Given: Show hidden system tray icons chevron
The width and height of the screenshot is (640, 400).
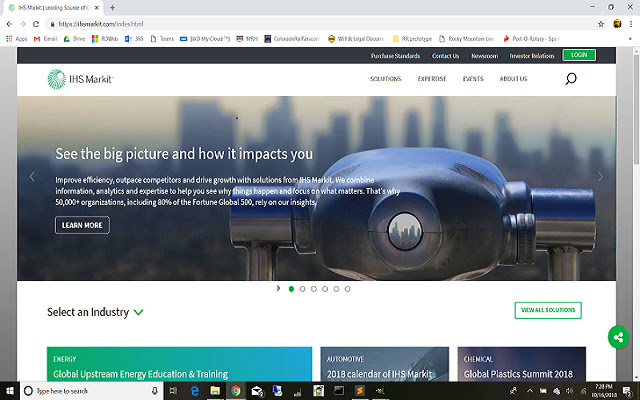Looking at the screenshot, I should pos(530,391).
